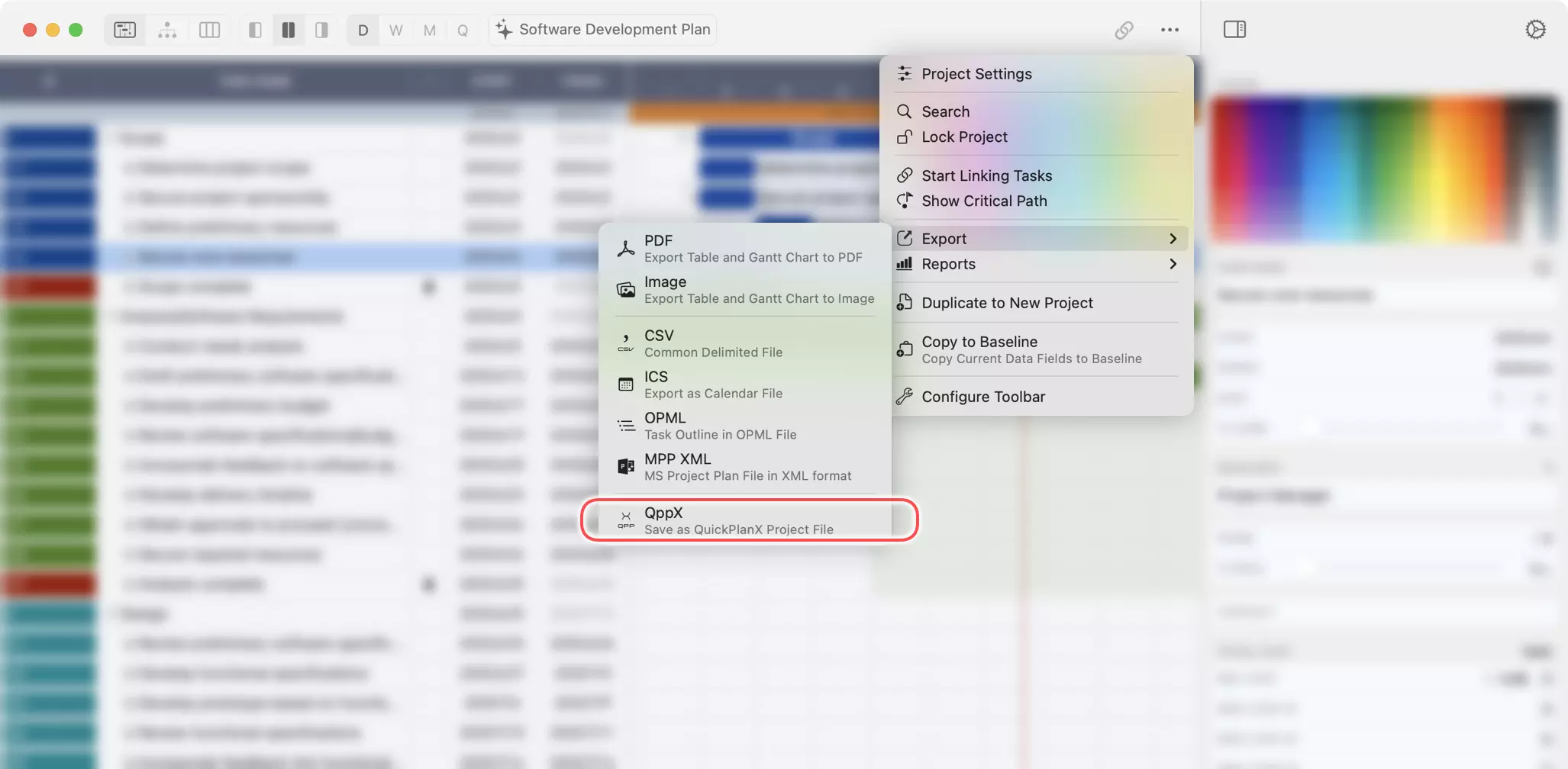Show left pane only layout icon

(255, 30)
